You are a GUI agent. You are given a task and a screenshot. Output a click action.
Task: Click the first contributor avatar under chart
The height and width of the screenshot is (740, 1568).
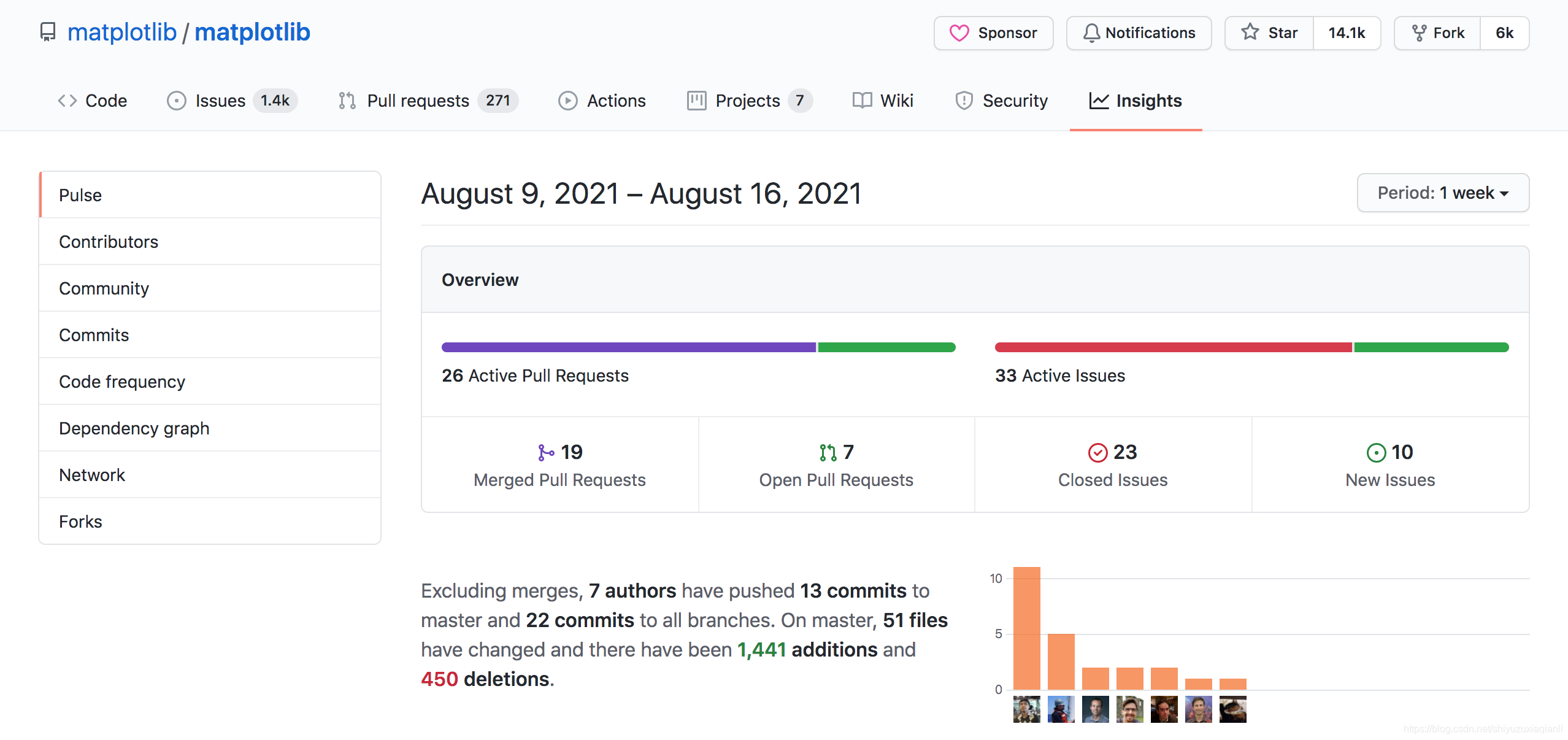click(1026, 709)
